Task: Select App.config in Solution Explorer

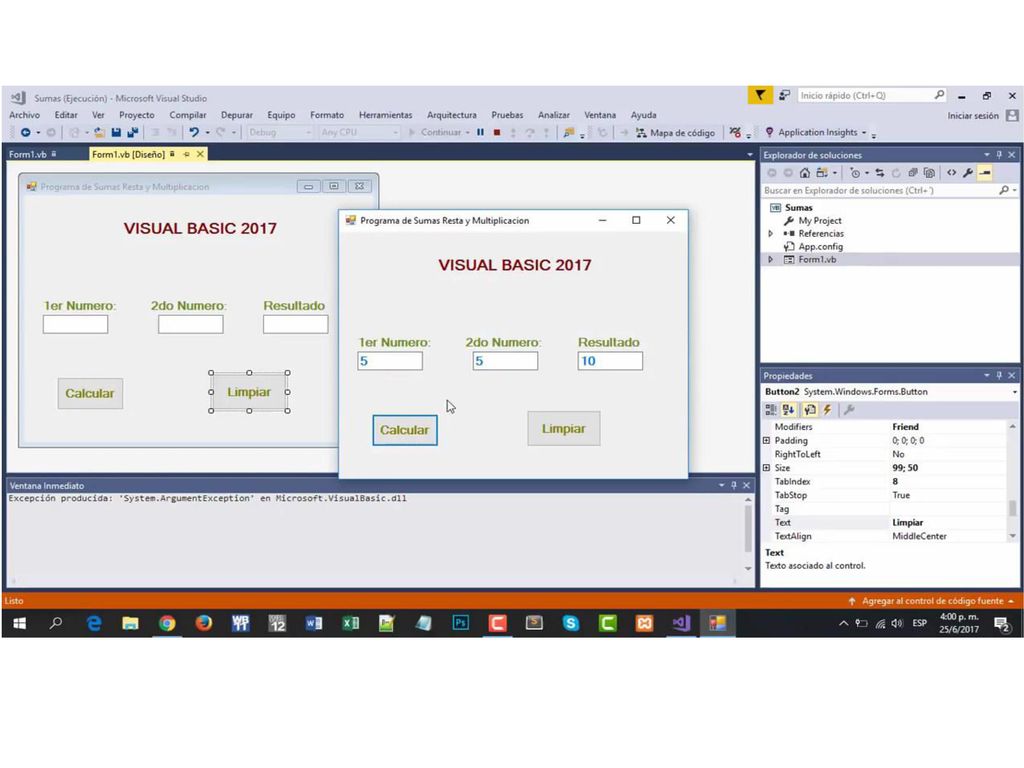Action: [820, 246]
